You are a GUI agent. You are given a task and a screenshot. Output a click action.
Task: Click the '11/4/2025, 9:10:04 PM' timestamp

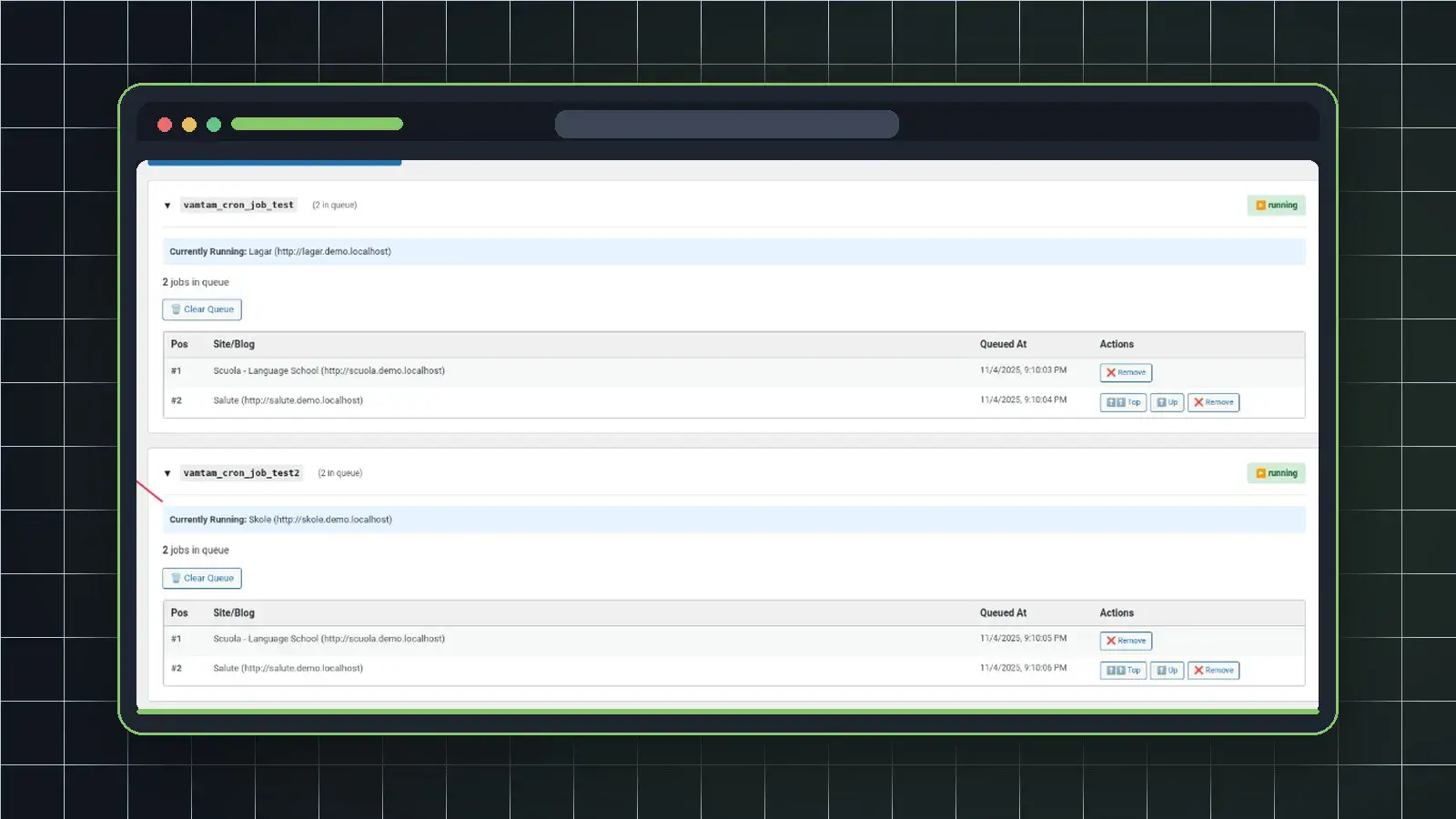[x=1023, y=400]
